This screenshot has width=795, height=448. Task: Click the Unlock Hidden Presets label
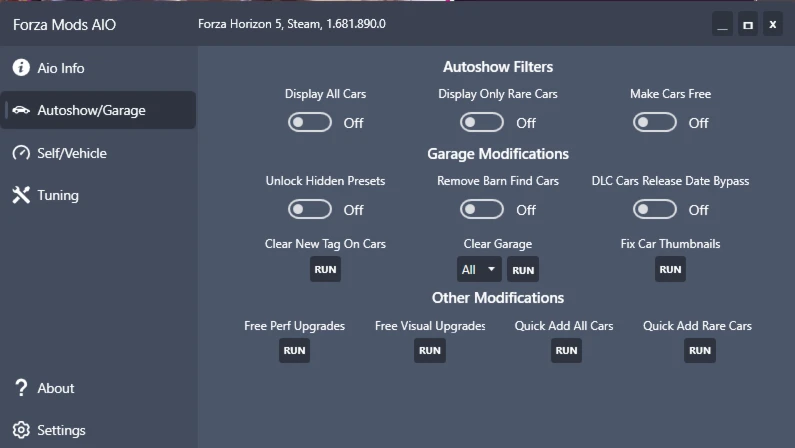point(326,181)
